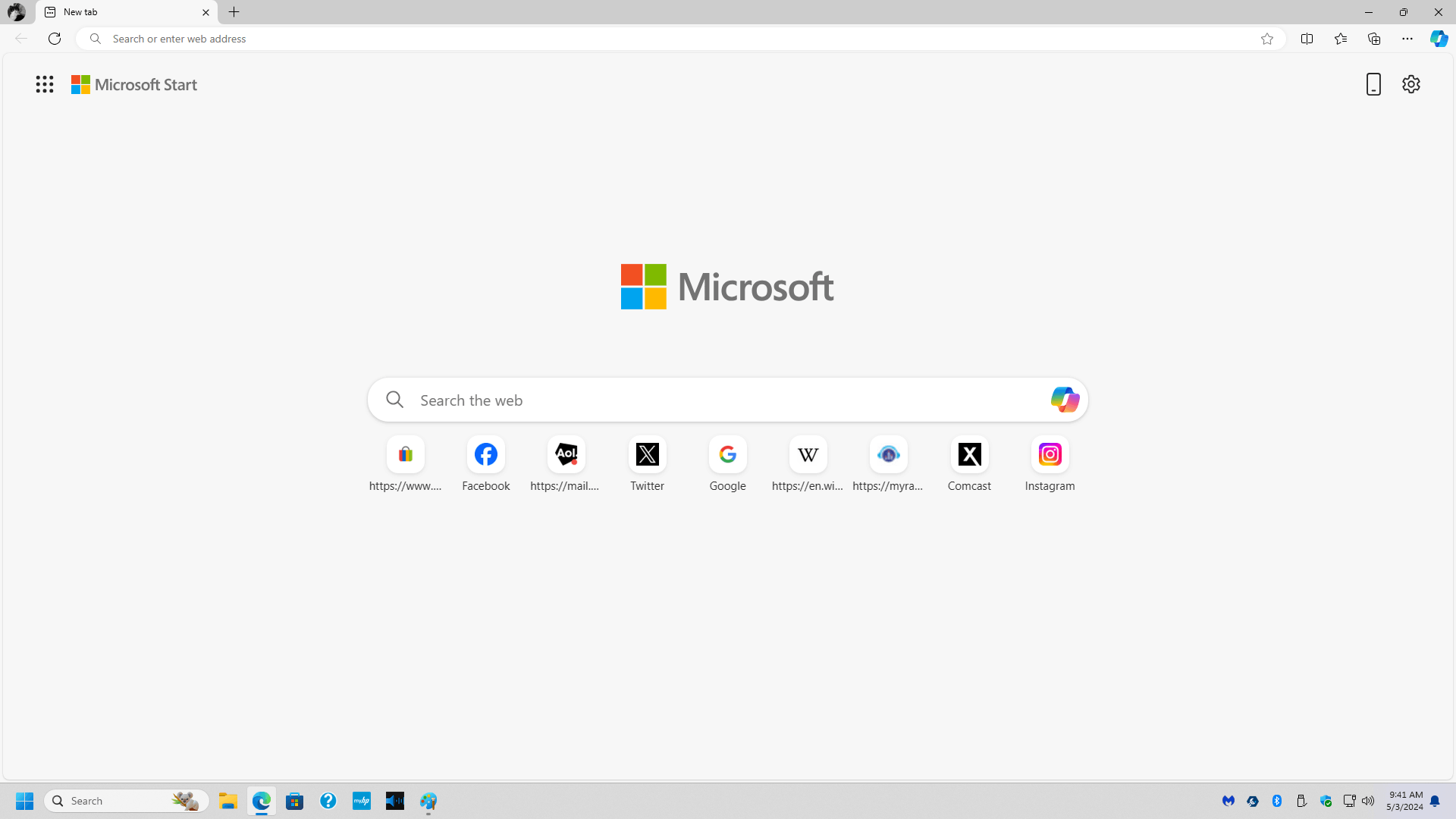This screenshot has height=819, width=1456.
Task: Open the page settings gear icon
Action: pos(1411,84)
